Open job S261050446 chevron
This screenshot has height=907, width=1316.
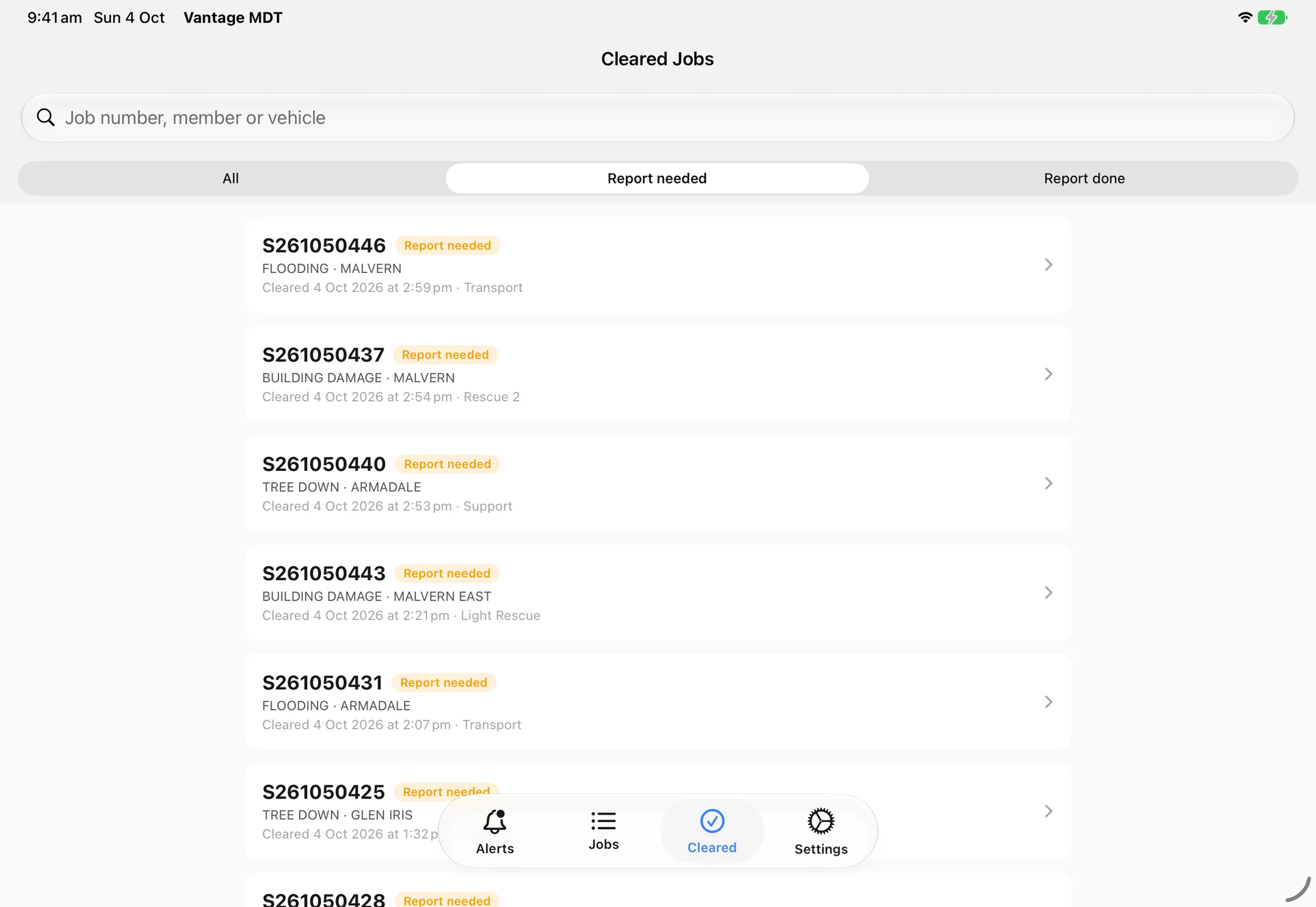click(x=1048, y=264)
